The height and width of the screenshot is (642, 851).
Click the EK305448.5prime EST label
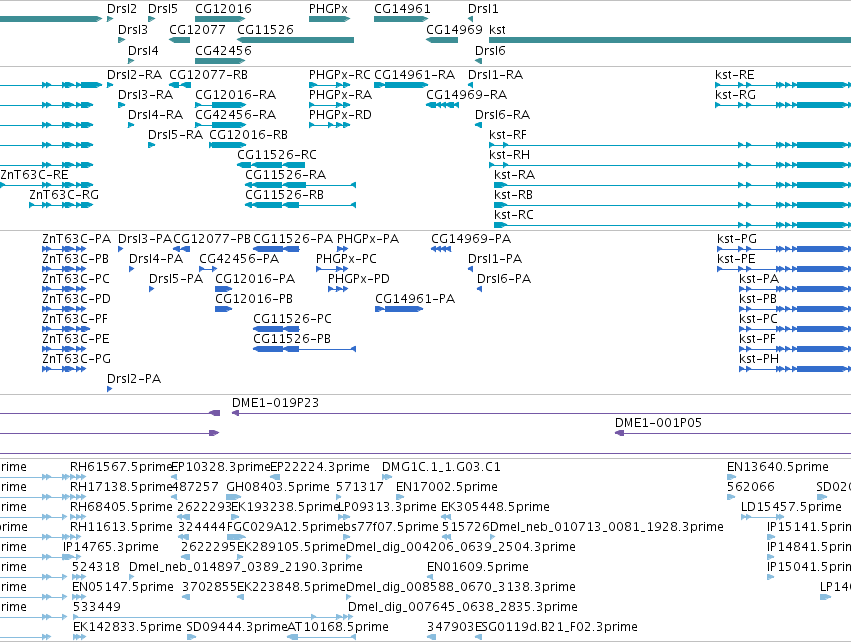(x=495, y=507)
